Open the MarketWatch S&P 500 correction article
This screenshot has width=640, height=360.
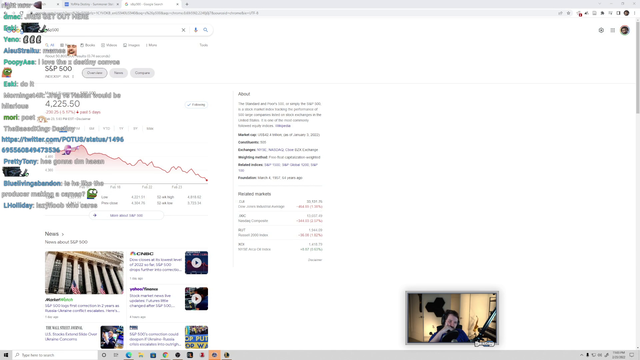[82, 308]
